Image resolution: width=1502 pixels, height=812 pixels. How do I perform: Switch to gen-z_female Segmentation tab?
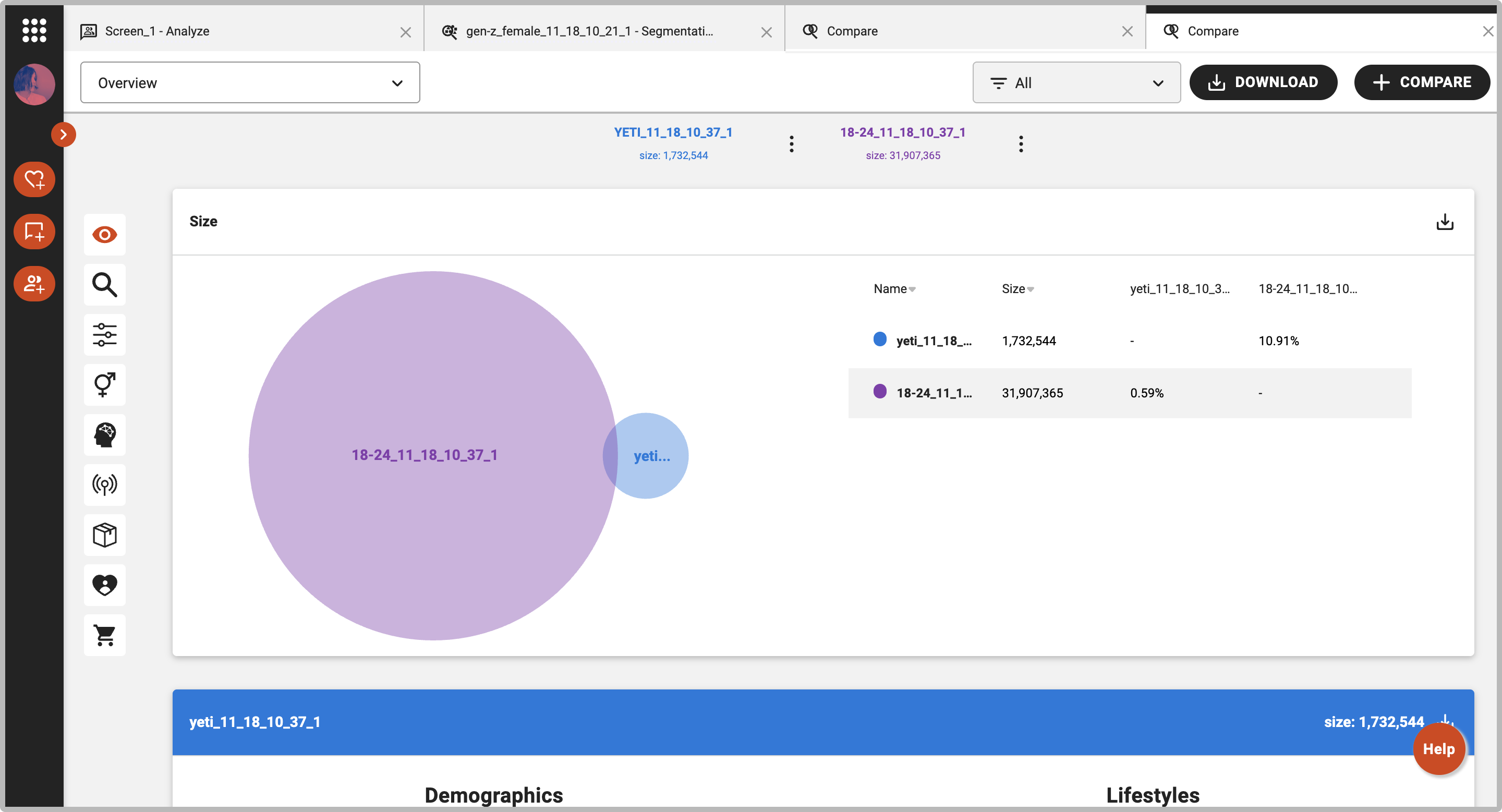589,31
